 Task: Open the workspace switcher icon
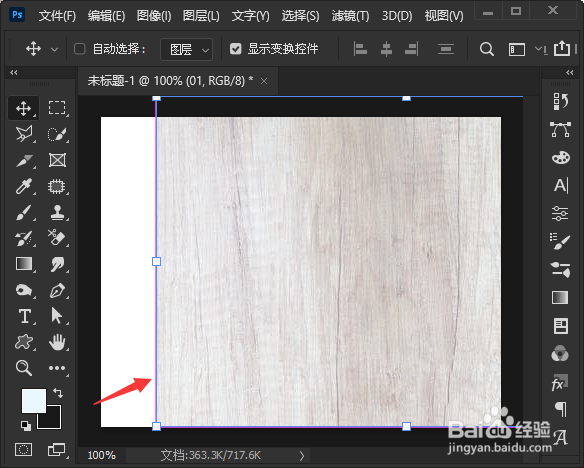tap(517, 49)
